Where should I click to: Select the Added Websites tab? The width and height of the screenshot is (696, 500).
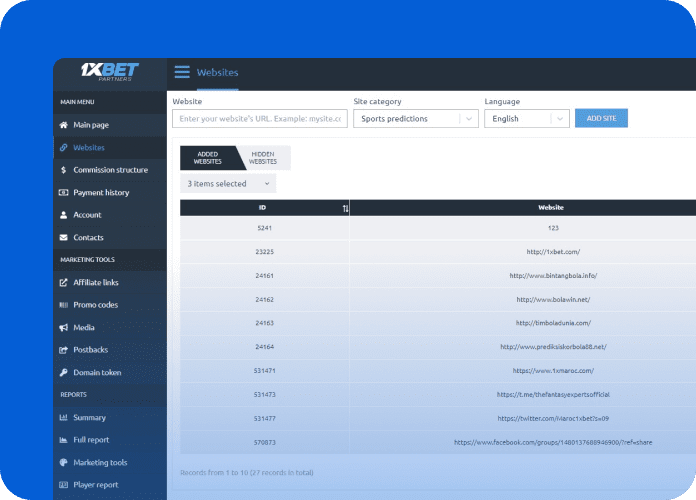(x=207, y=158)
